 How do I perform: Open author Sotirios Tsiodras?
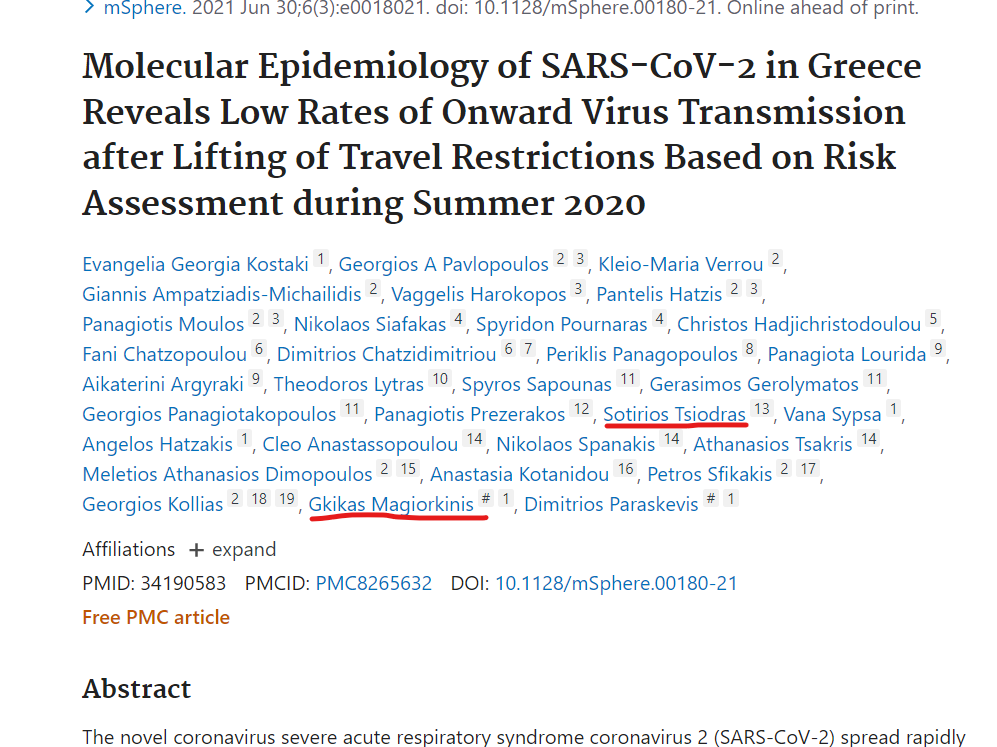click(674, 415)
